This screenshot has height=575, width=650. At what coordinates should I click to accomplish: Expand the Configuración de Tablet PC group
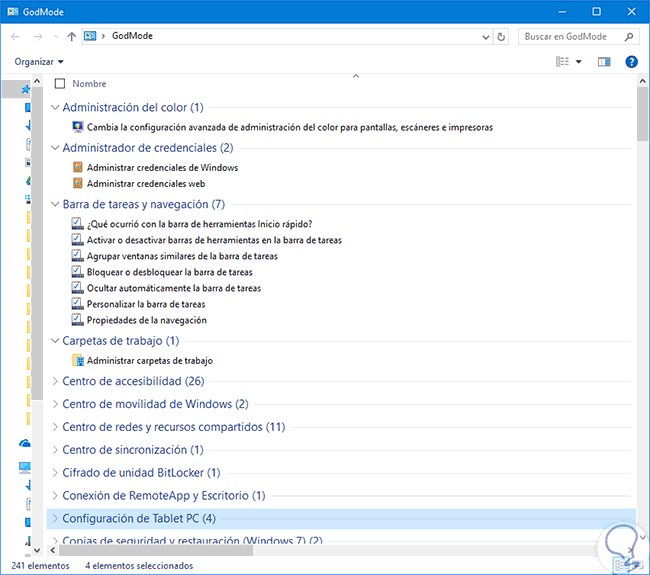[x=55, y=518]
